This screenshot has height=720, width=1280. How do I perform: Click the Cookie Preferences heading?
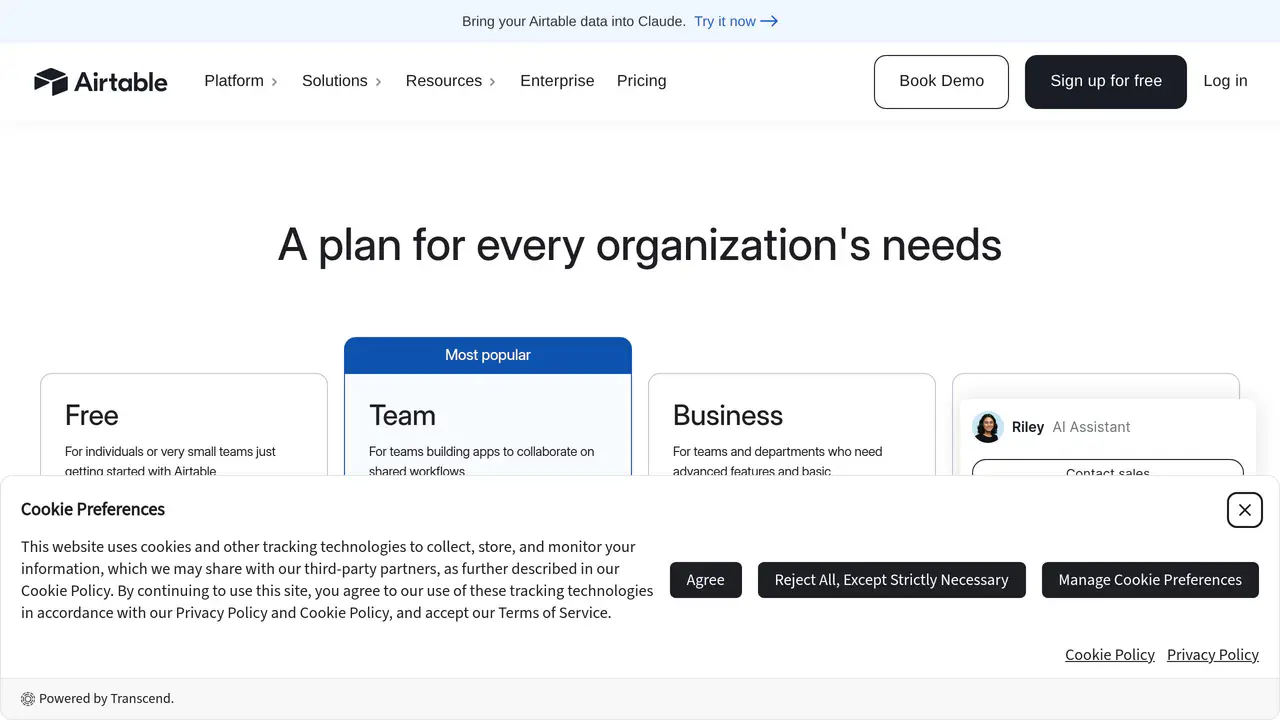pos(93,509)
